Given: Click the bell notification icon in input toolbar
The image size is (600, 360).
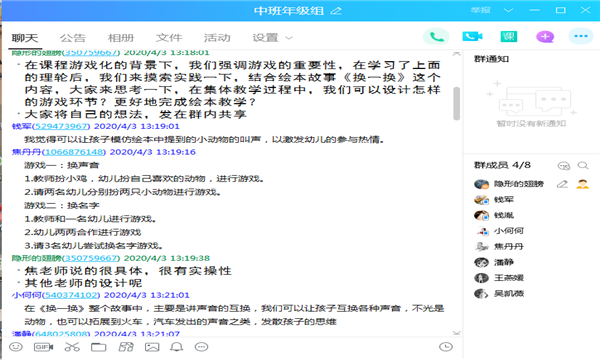Looking at the screenshot, I should (x=176, y=347).
